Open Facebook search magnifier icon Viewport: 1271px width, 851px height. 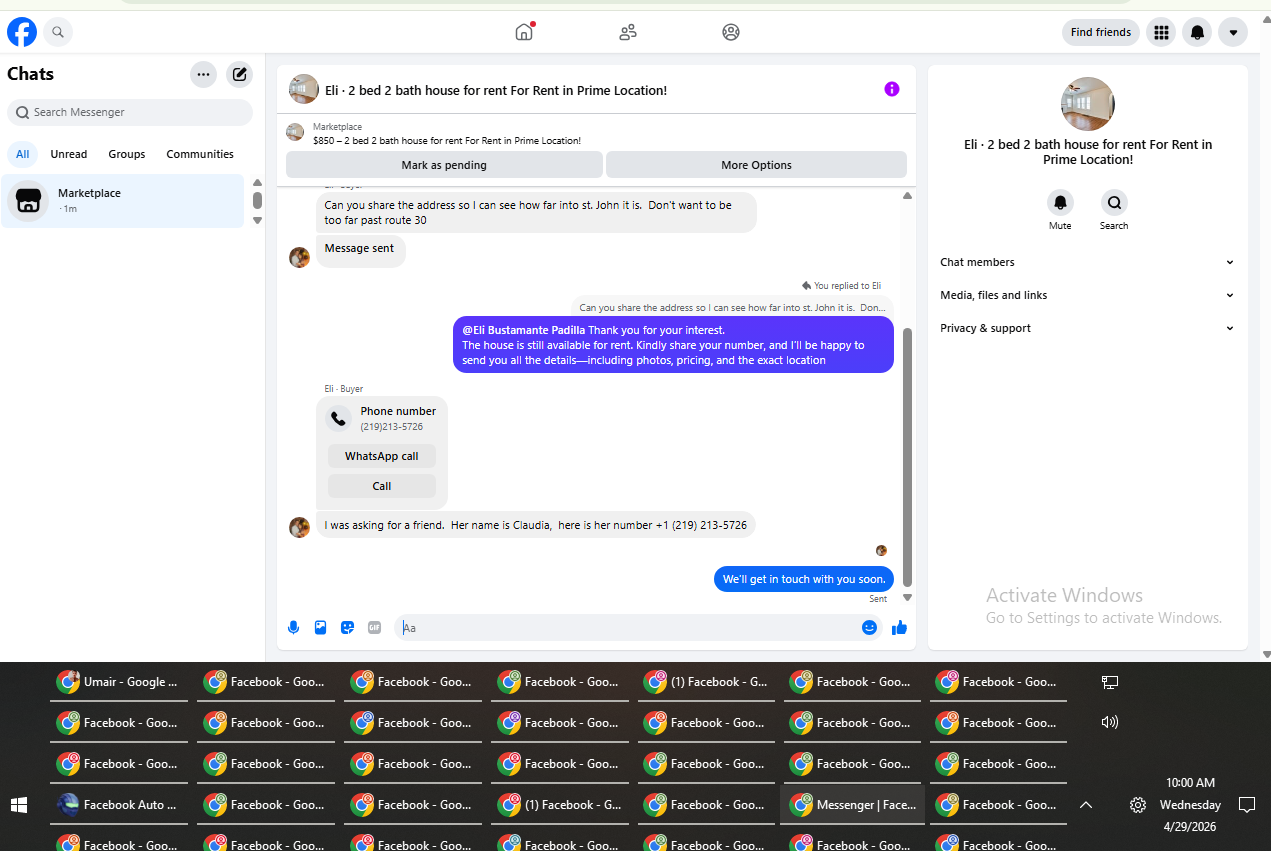[58, 32]
